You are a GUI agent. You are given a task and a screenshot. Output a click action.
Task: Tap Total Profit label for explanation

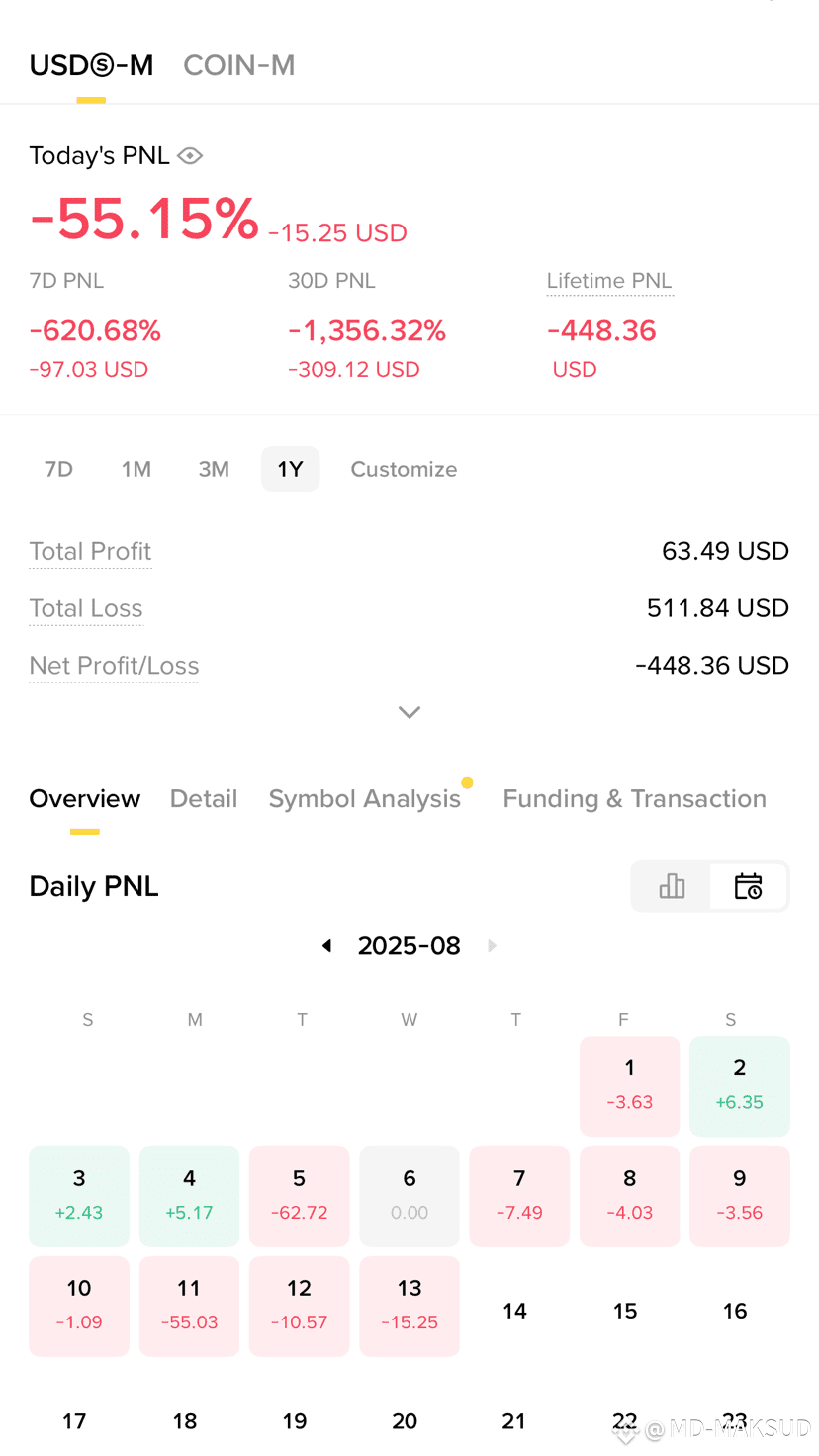tap(90, 551)
